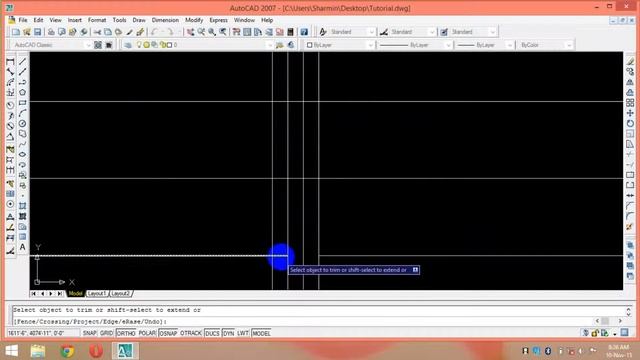Image resolution: width=640 pixels, height=360 pixels.
Task: Open the Standard text style dropdown
Action: [x=352, y=32]
